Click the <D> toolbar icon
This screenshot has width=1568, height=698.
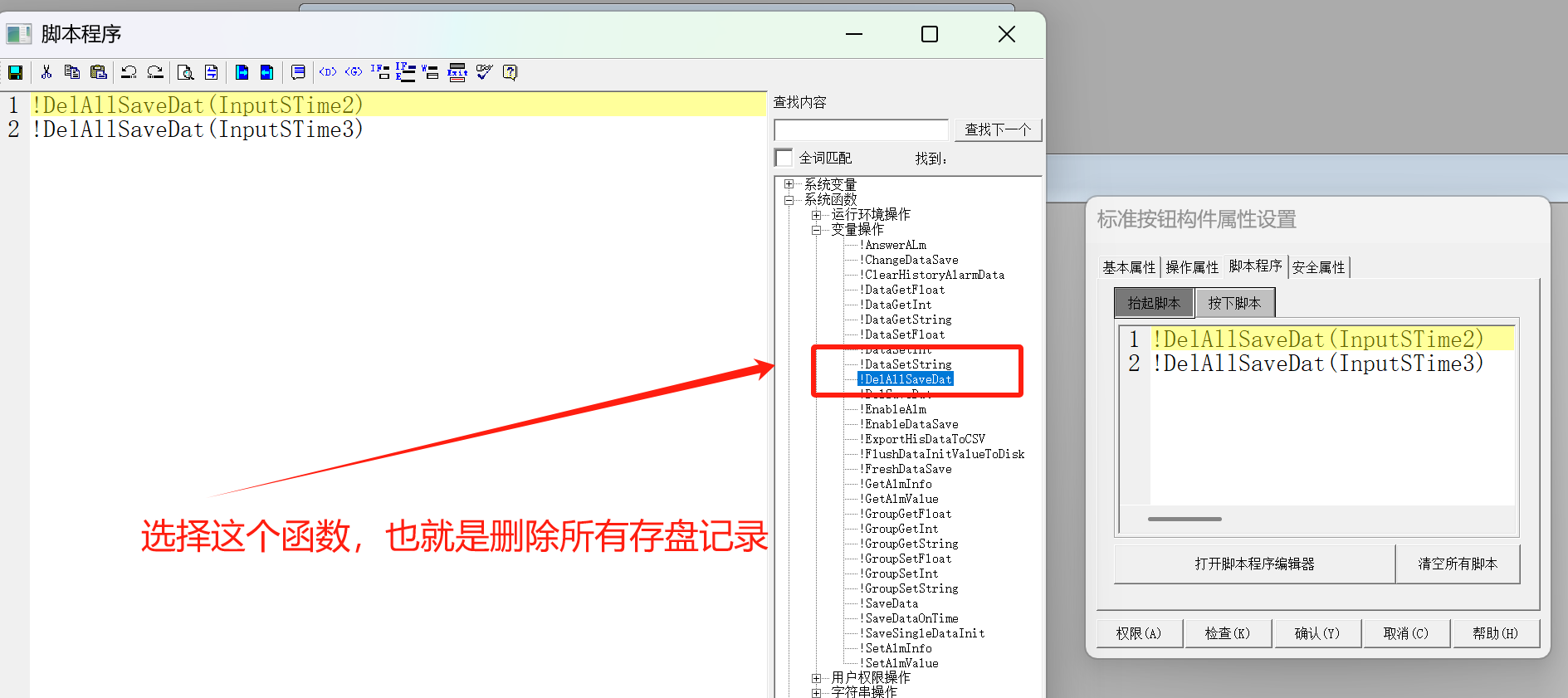point(328,72)
